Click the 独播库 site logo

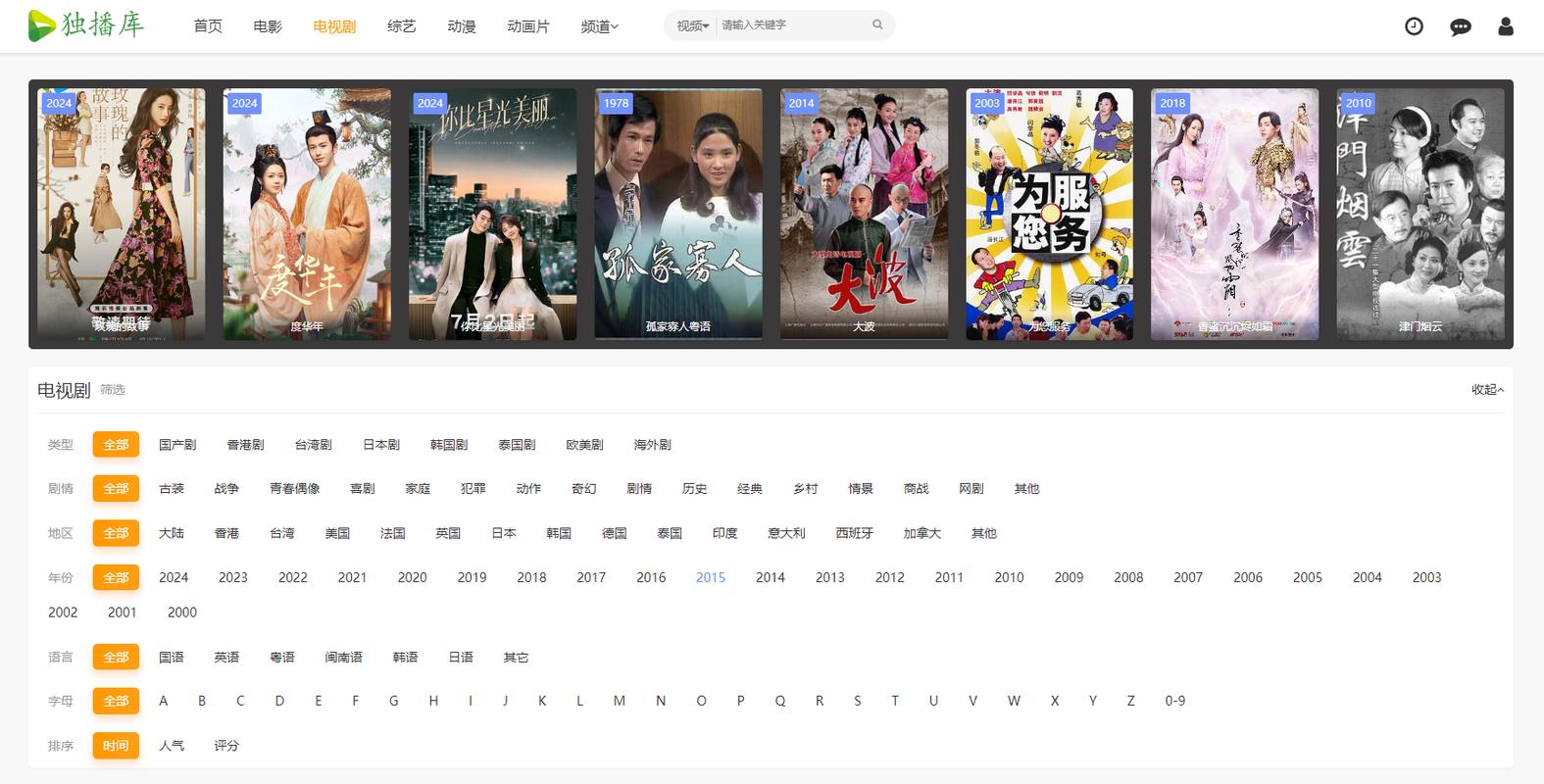pyautogui.click(x=86, y=25)
